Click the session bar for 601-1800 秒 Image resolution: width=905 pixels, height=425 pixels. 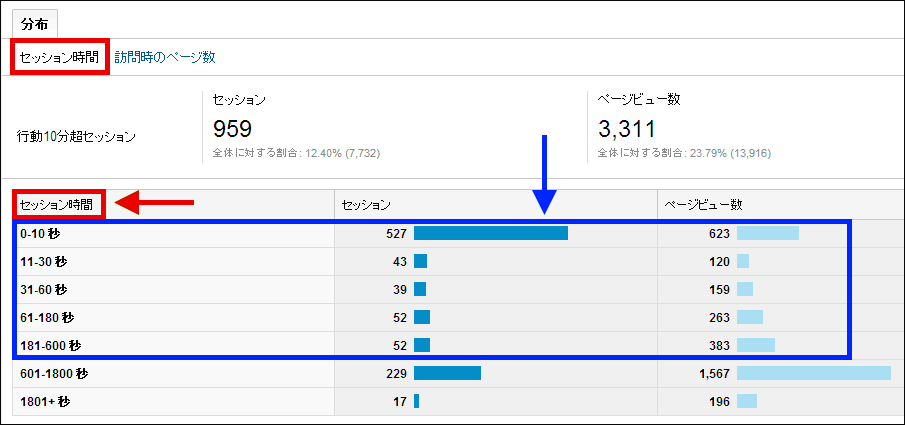(x=447, y=373)
